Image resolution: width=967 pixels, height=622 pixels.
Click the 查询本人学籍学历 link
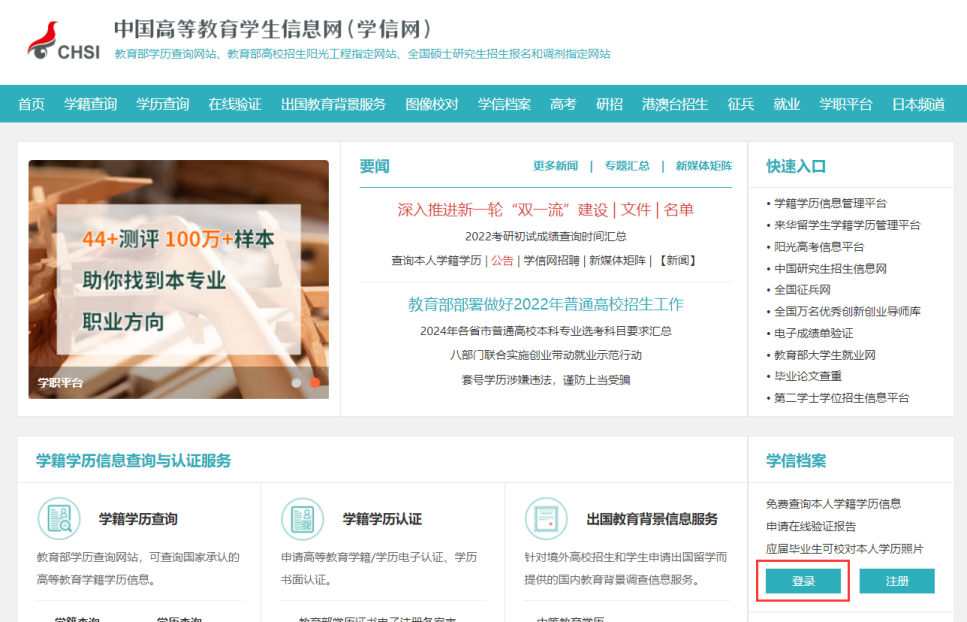point(436,261)
